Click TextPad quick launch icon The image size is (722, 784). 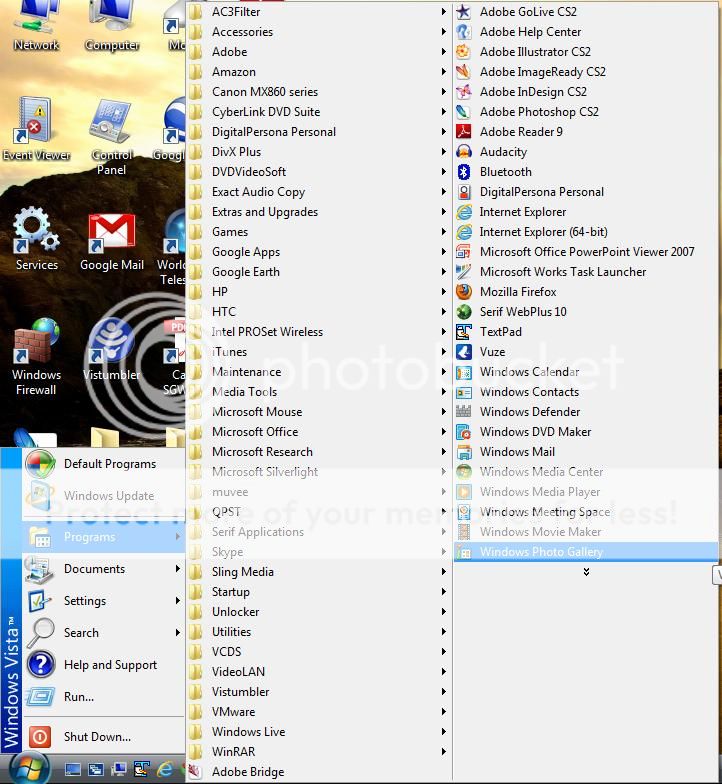point(142,769)
